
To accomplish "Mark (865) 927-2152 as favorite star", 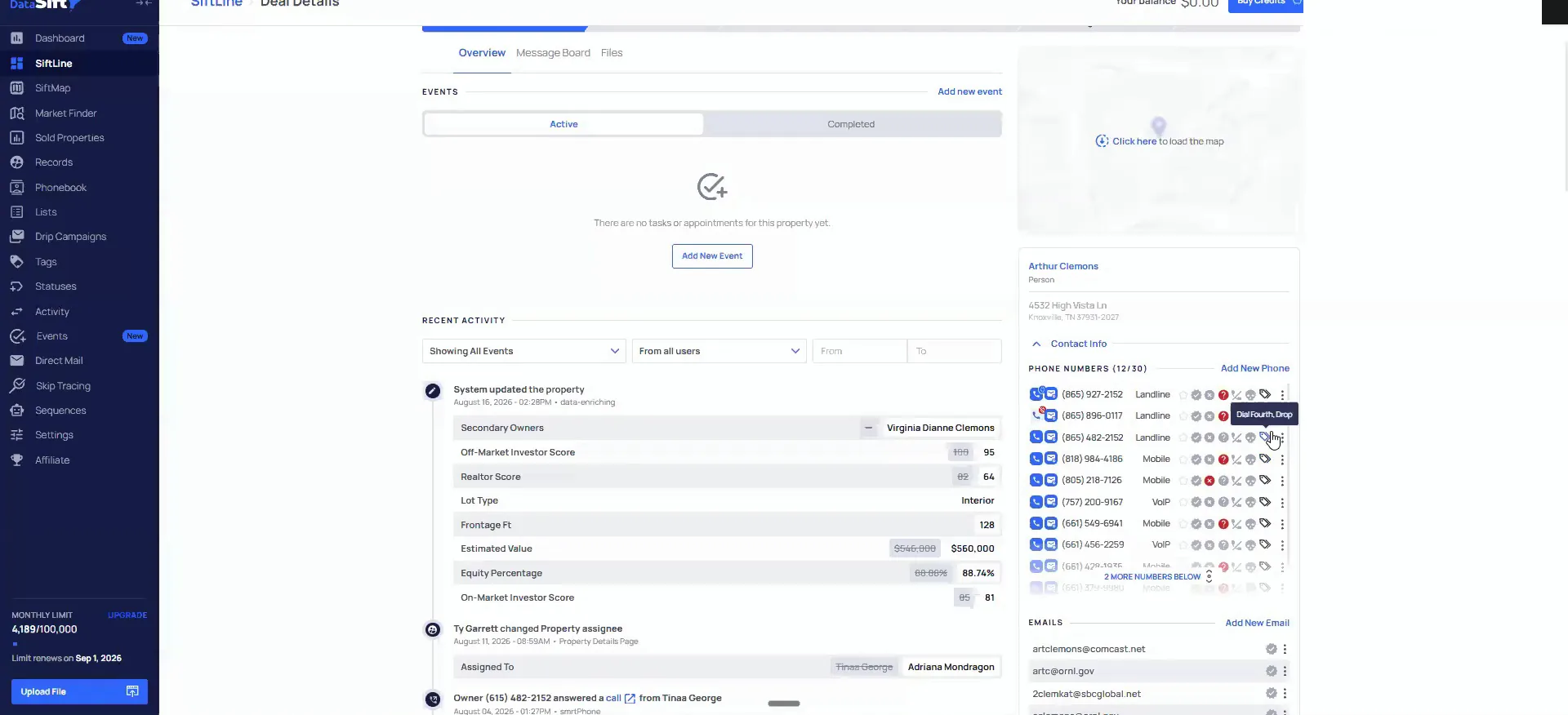I will click(1183, 395).
